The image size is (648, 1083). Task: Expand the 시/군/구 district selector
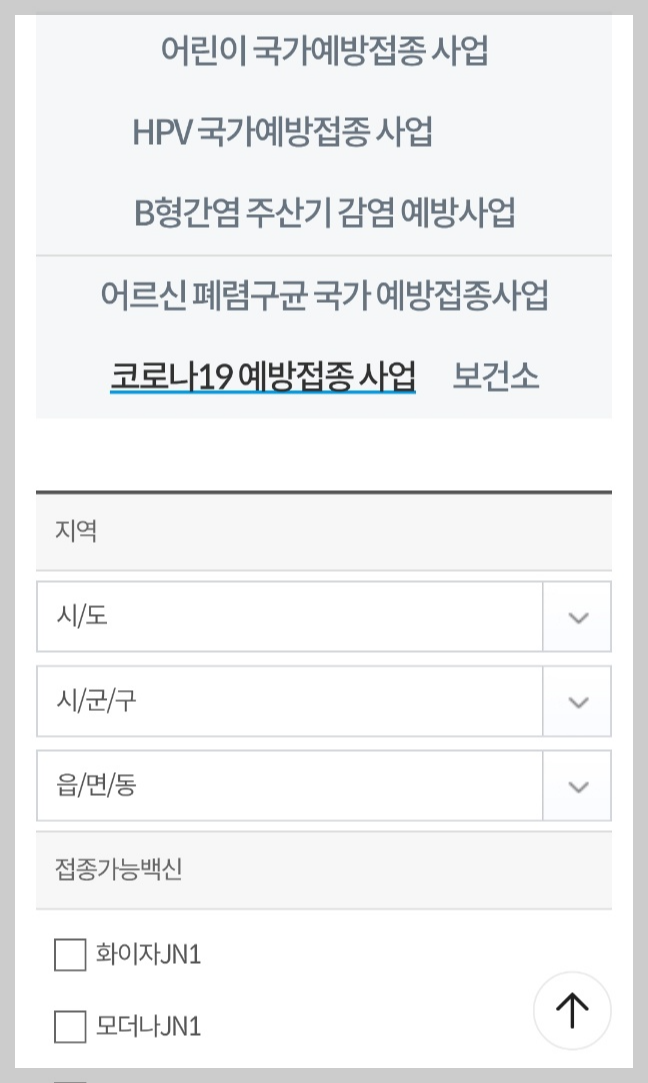tap(290, 701)
